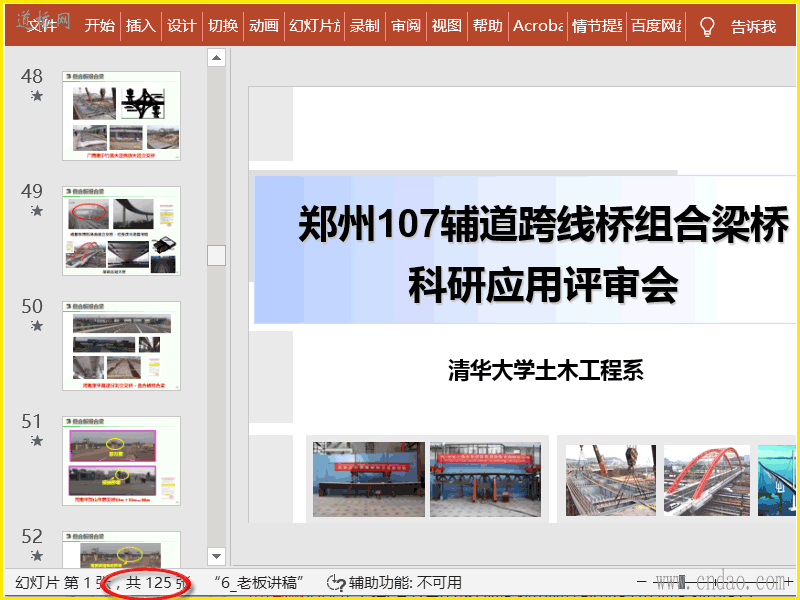Open the 插入 ribbon tab
800x600 pixels.
[x=141, y=26]
